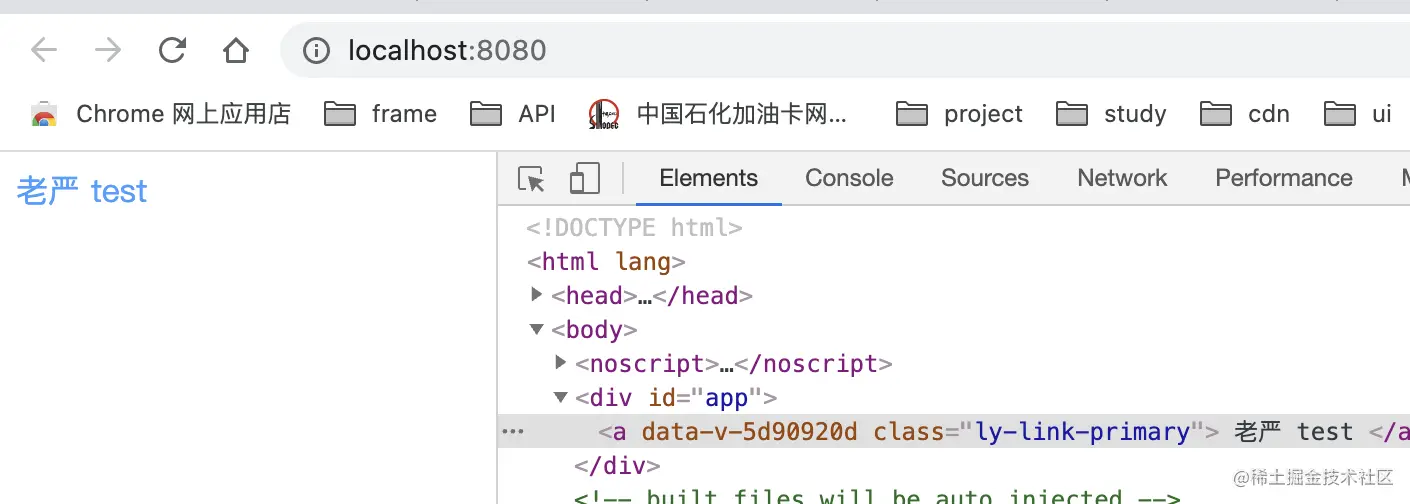Collapse the body element node

538,329
